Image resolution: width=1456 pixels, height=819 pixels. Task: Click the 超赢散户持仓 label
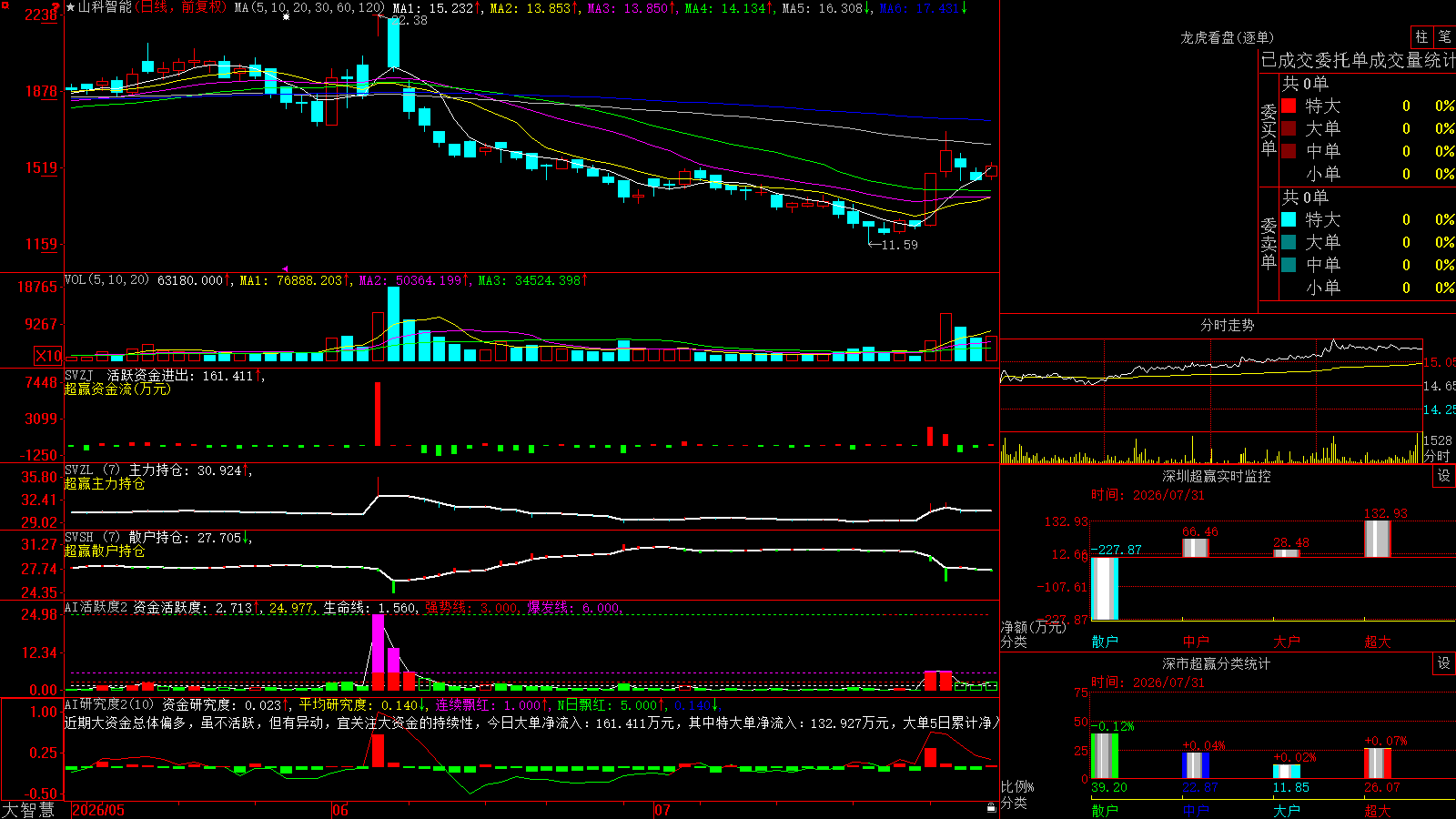[105, 551]
